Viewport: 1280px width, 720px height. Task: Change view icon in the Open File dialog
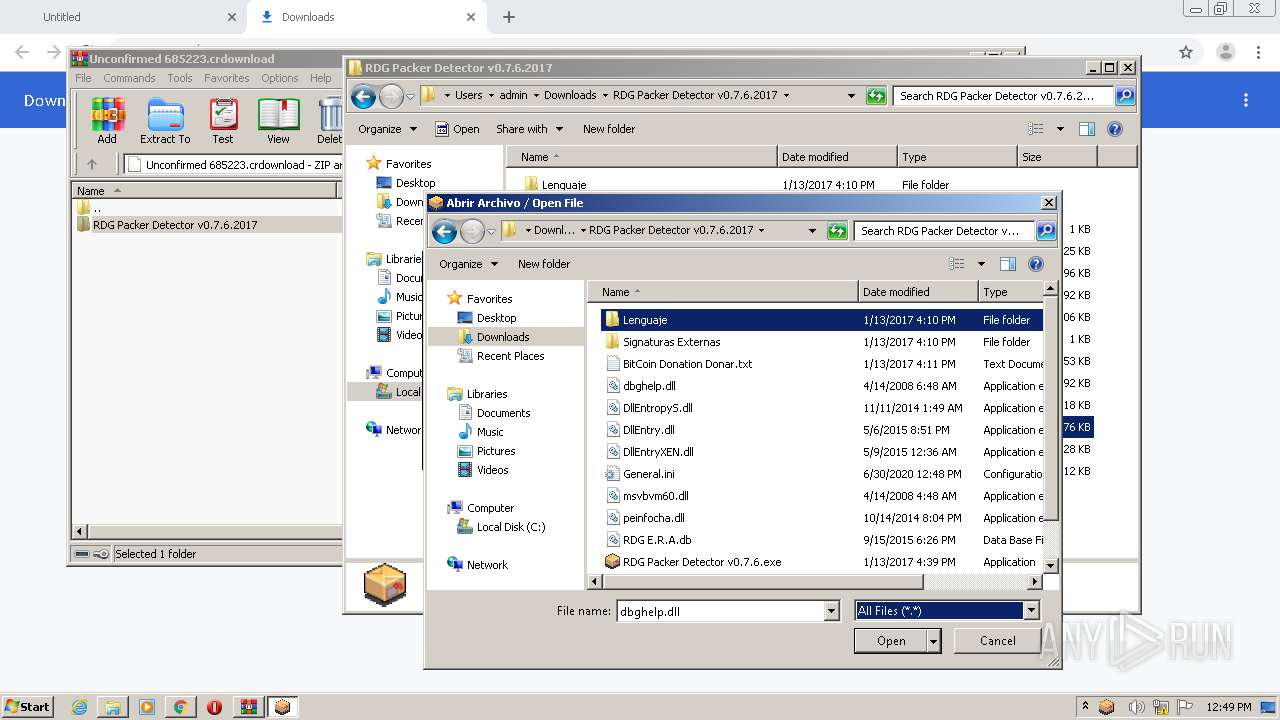click(957, 264)
